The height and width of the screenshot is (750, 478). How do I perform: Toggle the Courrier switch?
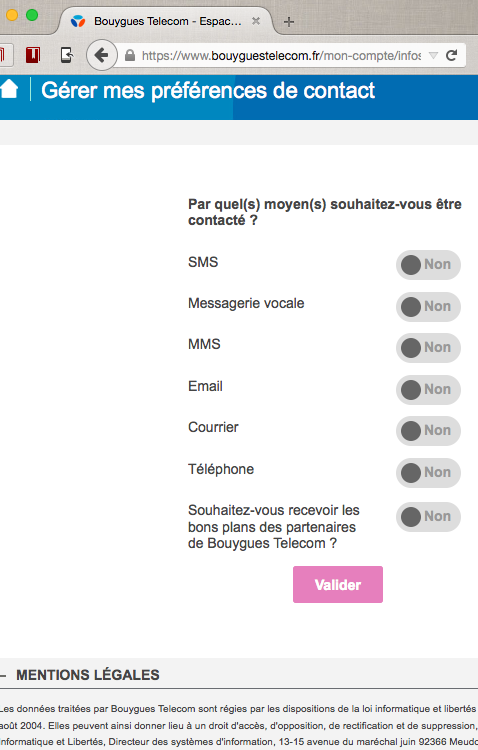[x=428, y=431]
